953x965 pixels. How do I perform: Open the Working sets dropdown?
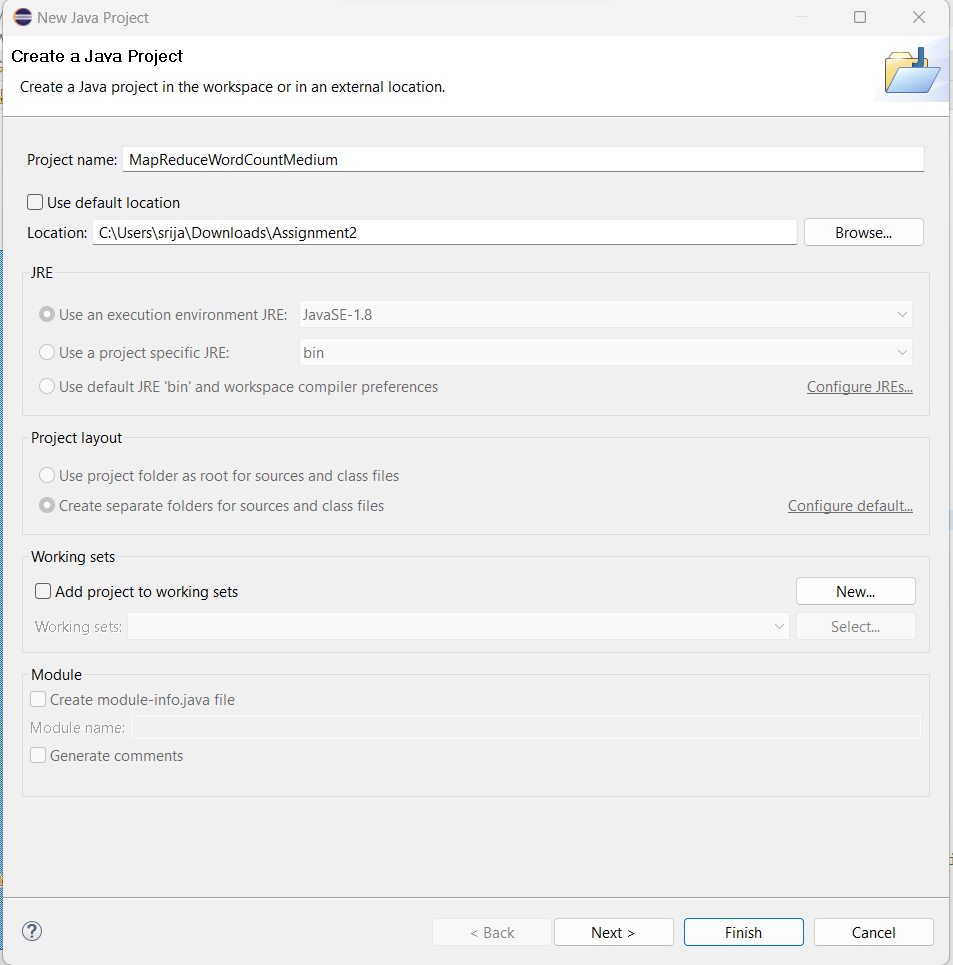(779, 626)
